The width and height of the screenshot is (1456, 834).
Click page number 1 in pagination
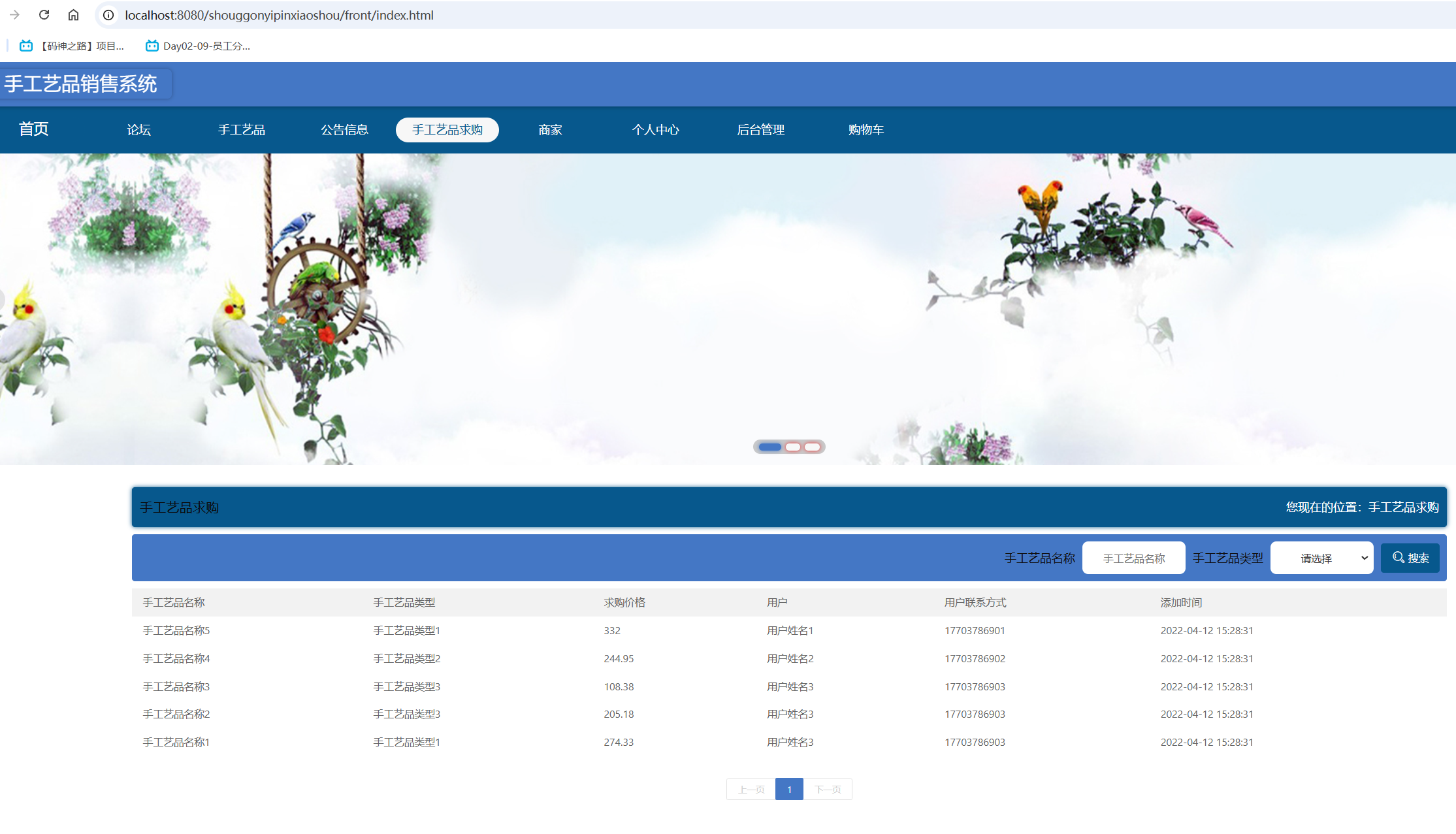[789, 789]
